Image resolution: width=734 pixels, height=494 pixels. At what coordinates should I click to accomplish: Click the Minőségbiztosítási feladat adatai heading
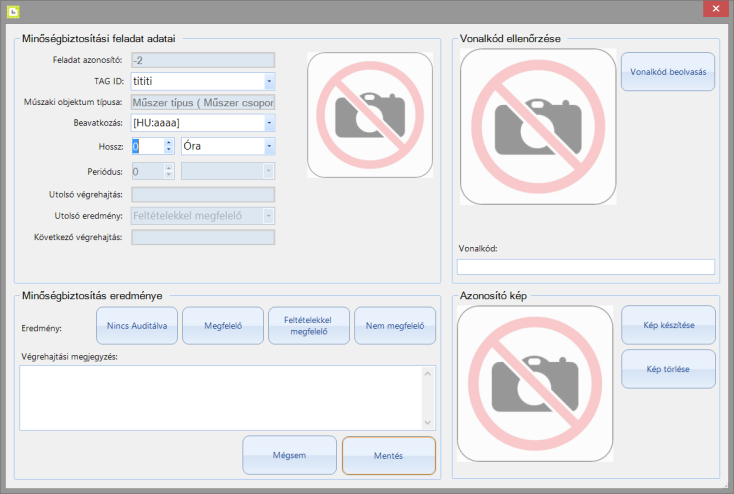[99, 39]
